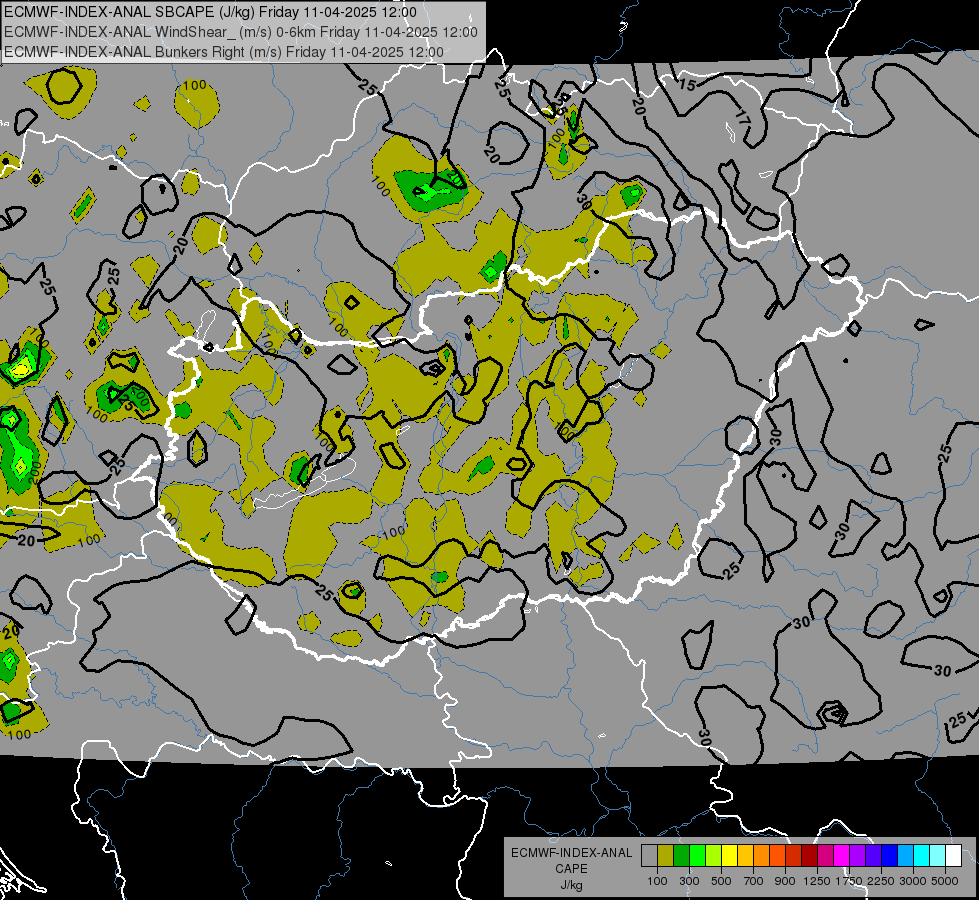Click the pure blue legend swatch
This screenshot has height=900, width=979.
click(890, 856)
